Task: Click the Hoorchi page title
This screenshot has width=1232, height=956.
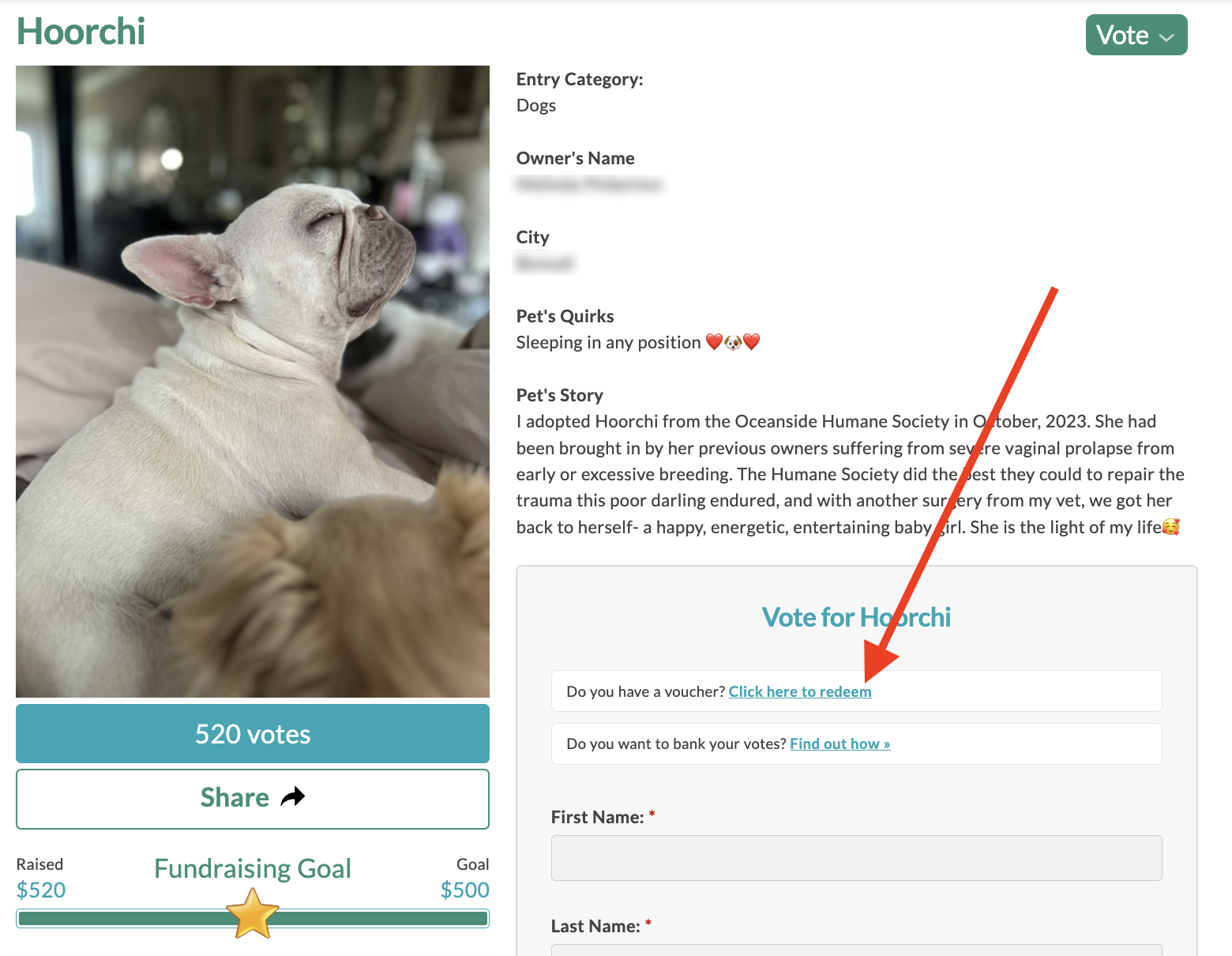Action: point(81,32)
